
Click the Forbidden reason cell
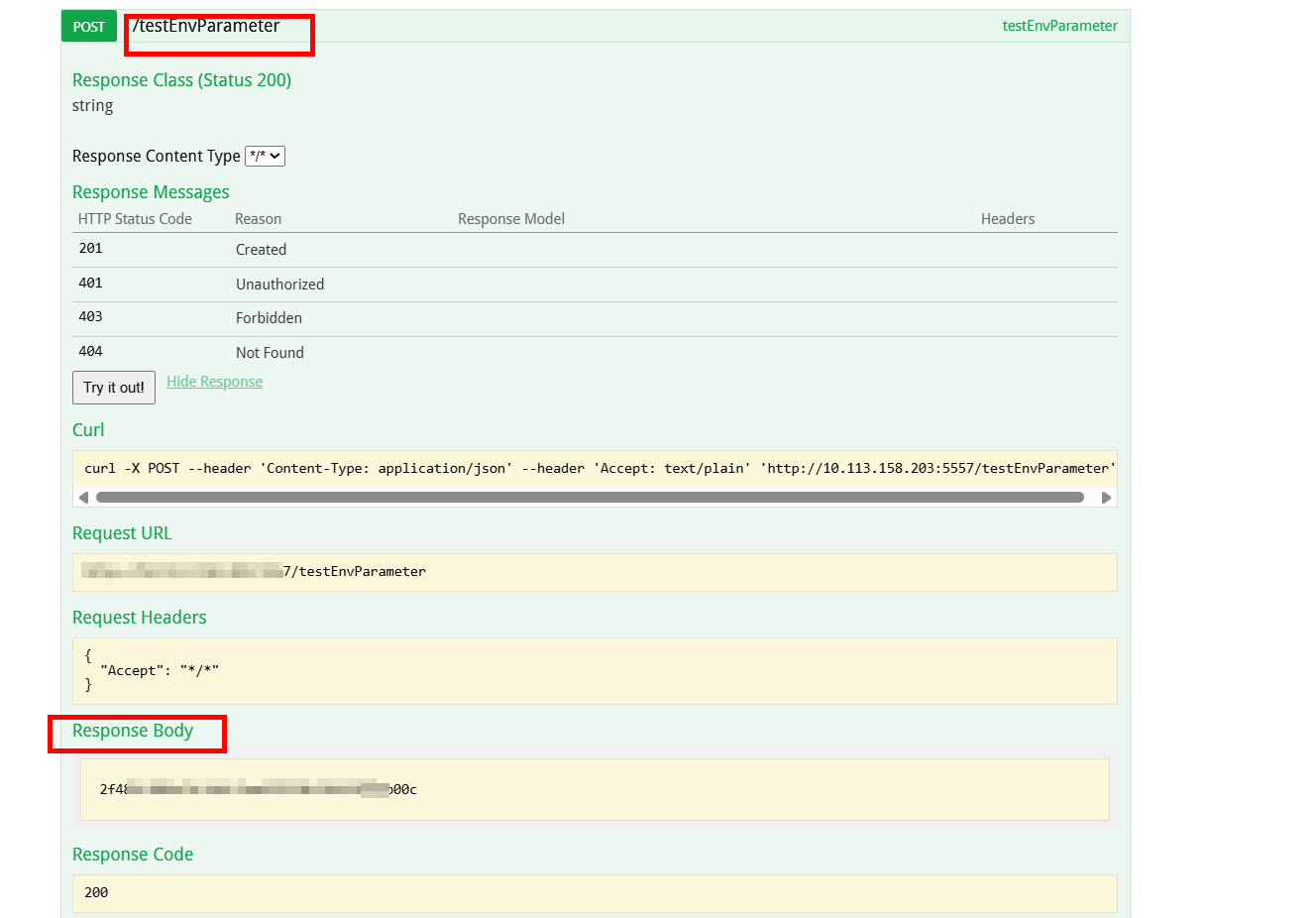click(x=269, y=318)
